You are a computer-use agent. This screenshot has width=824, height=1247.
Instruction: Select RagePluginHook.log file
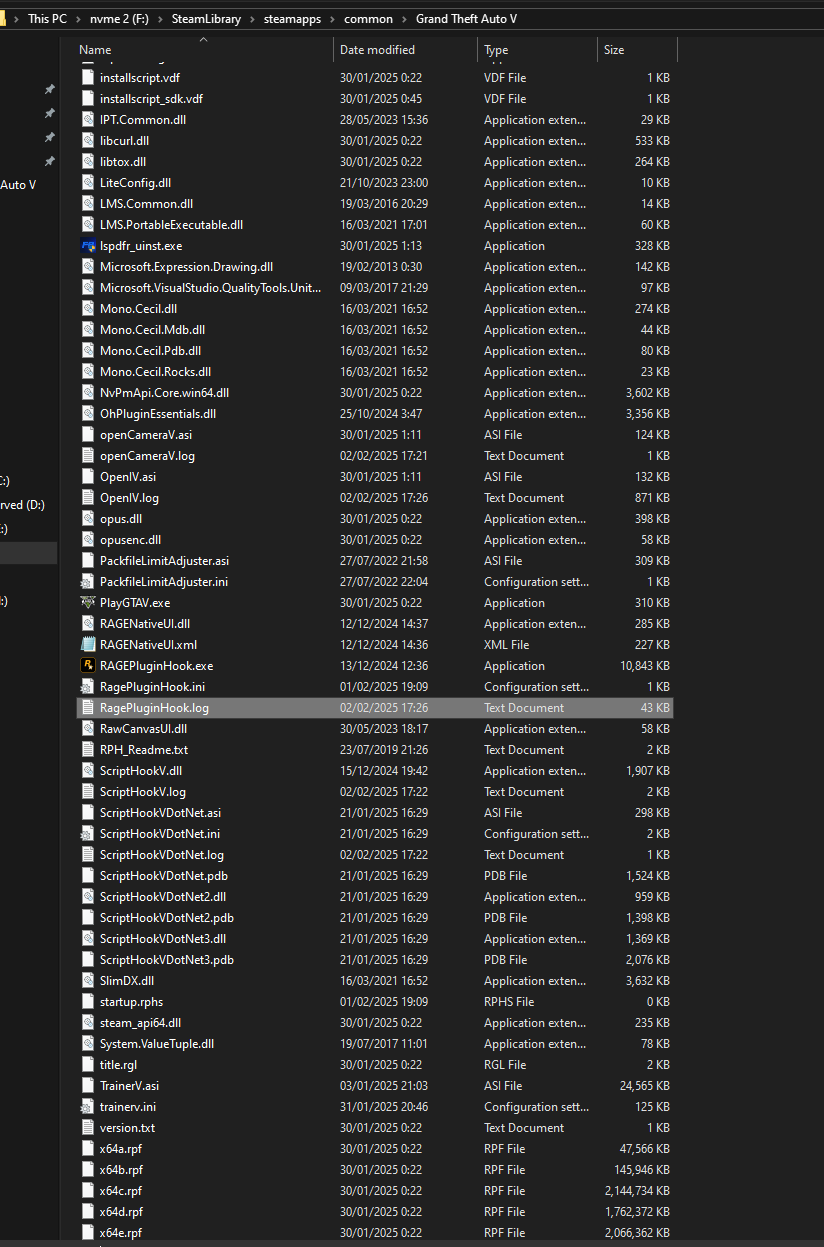(375, 708)
